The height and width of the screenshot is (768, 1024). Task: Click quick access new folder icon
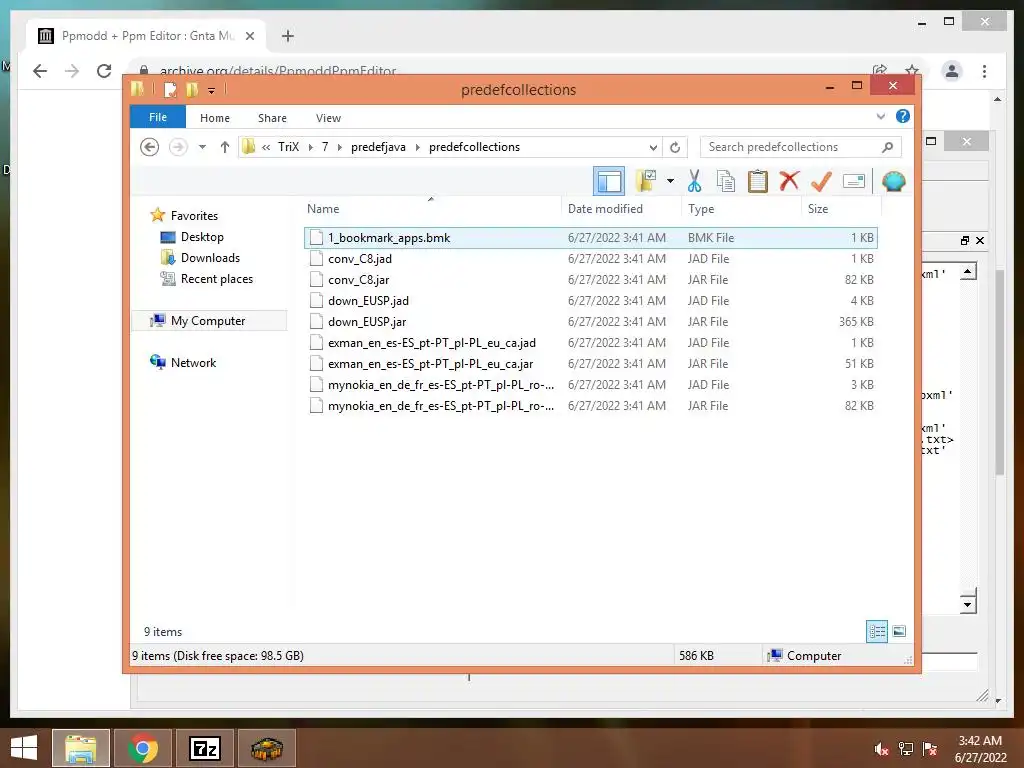[x=192, y=89]
